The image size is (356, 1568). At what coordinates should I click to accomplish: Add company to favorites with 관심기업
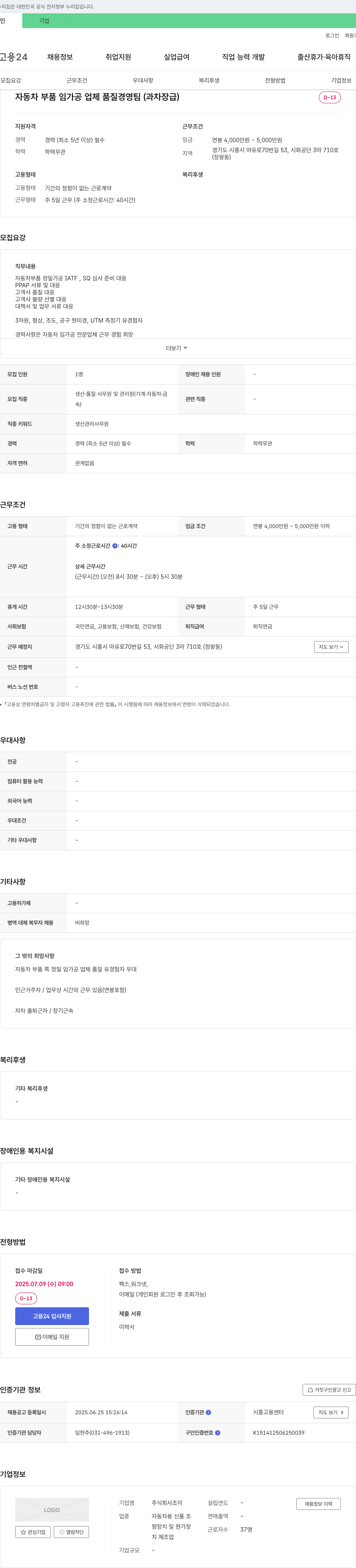(33, 1532)
